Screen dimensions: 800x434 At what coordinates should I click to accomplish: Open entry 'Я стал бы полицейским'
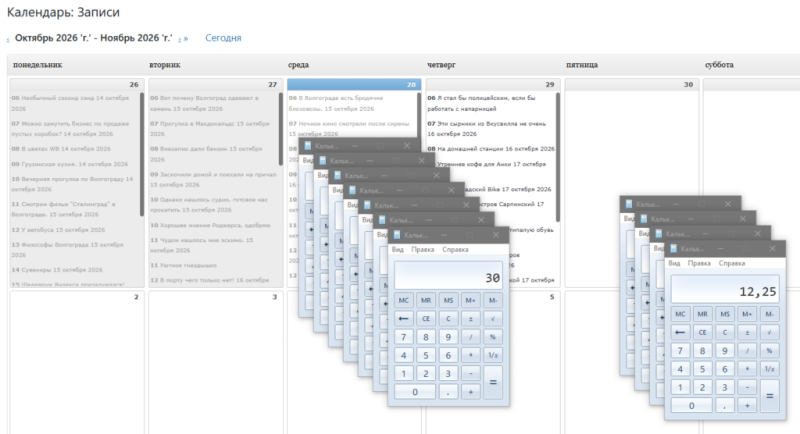click(481, 103)
